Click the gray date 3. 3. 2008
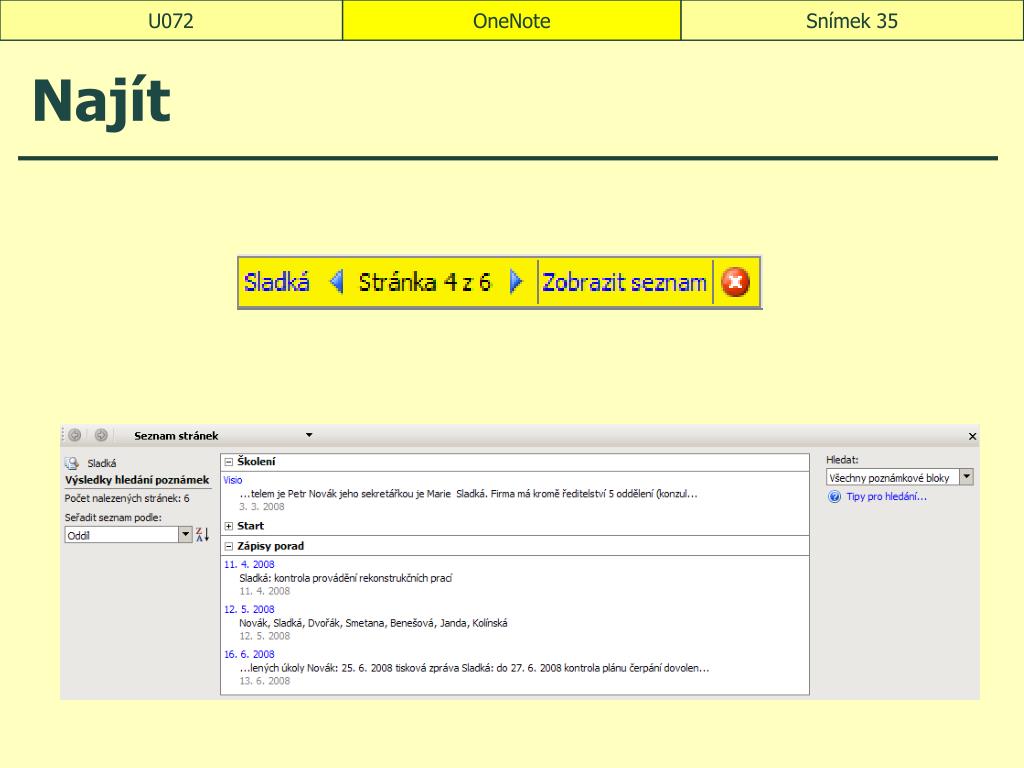Viewport: 1024px width, 768px height. point(262,507)
